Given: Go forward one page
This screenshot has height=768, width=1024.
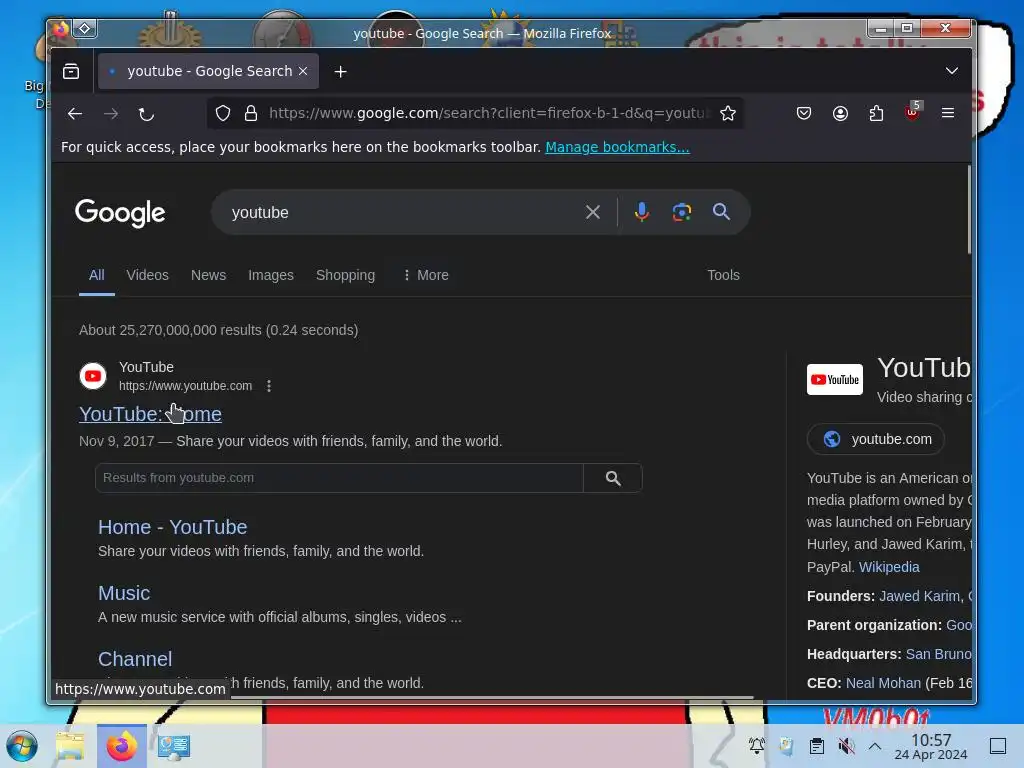Looking at the screenshot, I should point(111,114).
